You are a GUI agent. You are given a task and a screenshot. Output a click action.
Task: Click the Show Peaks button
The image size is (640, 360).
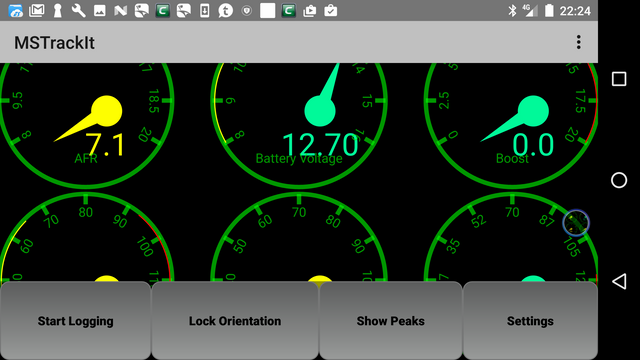click(x=391, y=321)
